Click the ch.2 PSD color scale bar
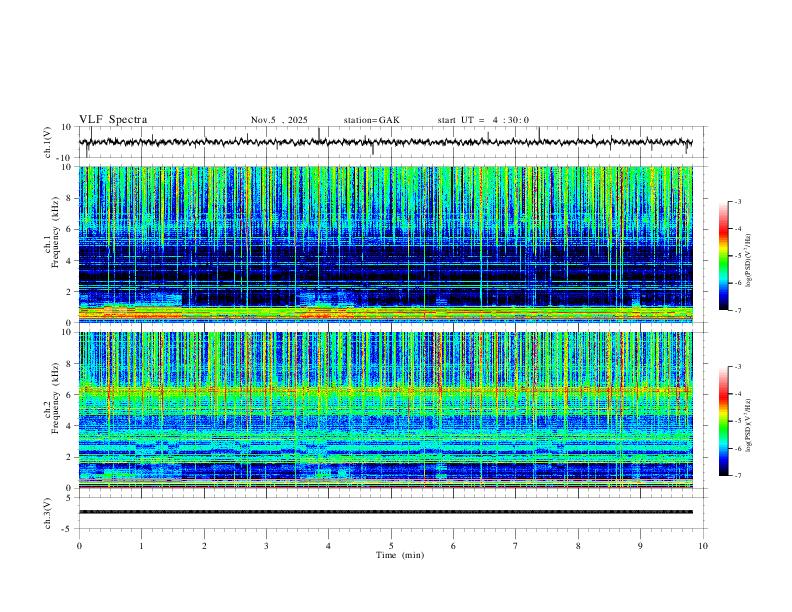This screenshot has height=612, width=792. pyautogui.click(x=724, y=421)
